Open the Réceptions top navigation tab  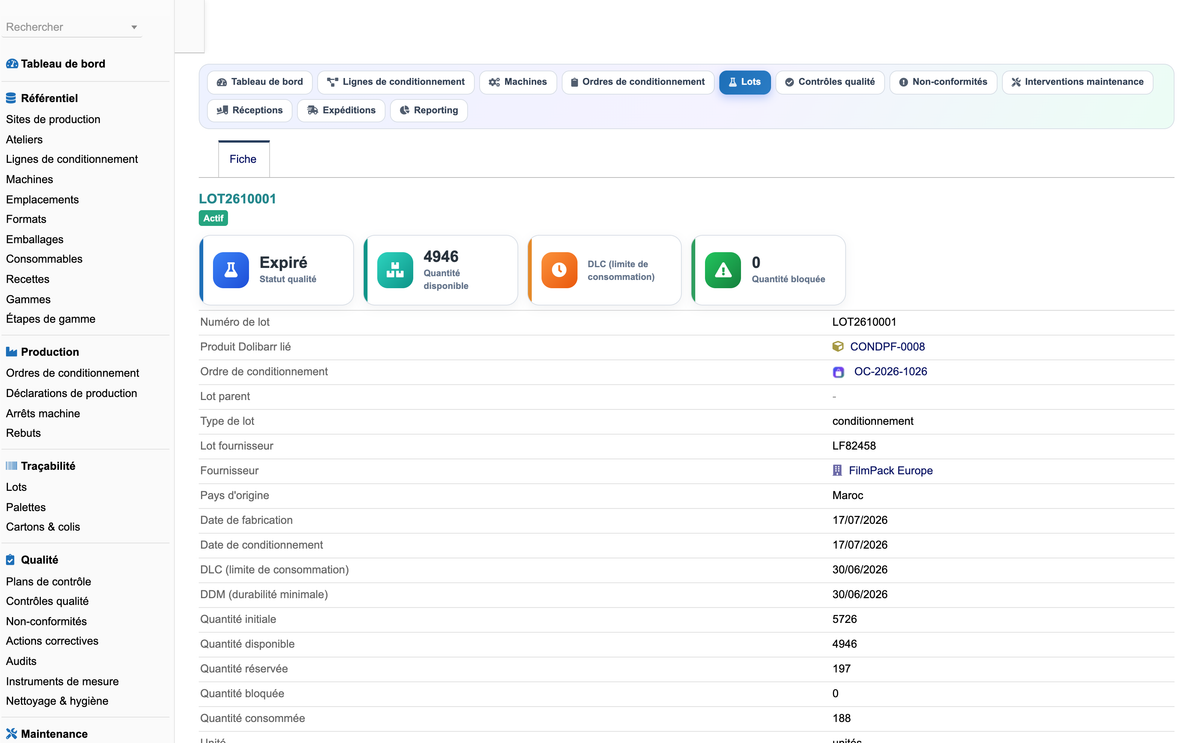click(250, 110)
